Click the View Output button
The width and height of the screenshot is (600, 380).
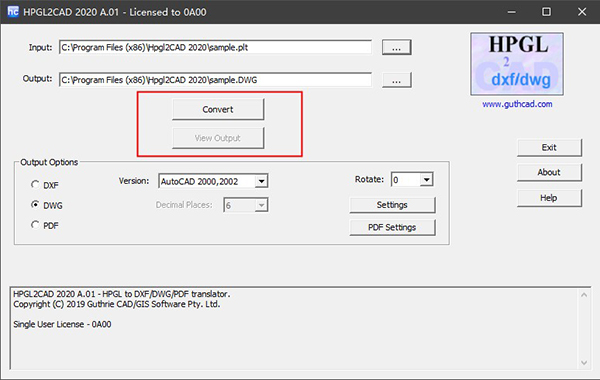point(218,138)
